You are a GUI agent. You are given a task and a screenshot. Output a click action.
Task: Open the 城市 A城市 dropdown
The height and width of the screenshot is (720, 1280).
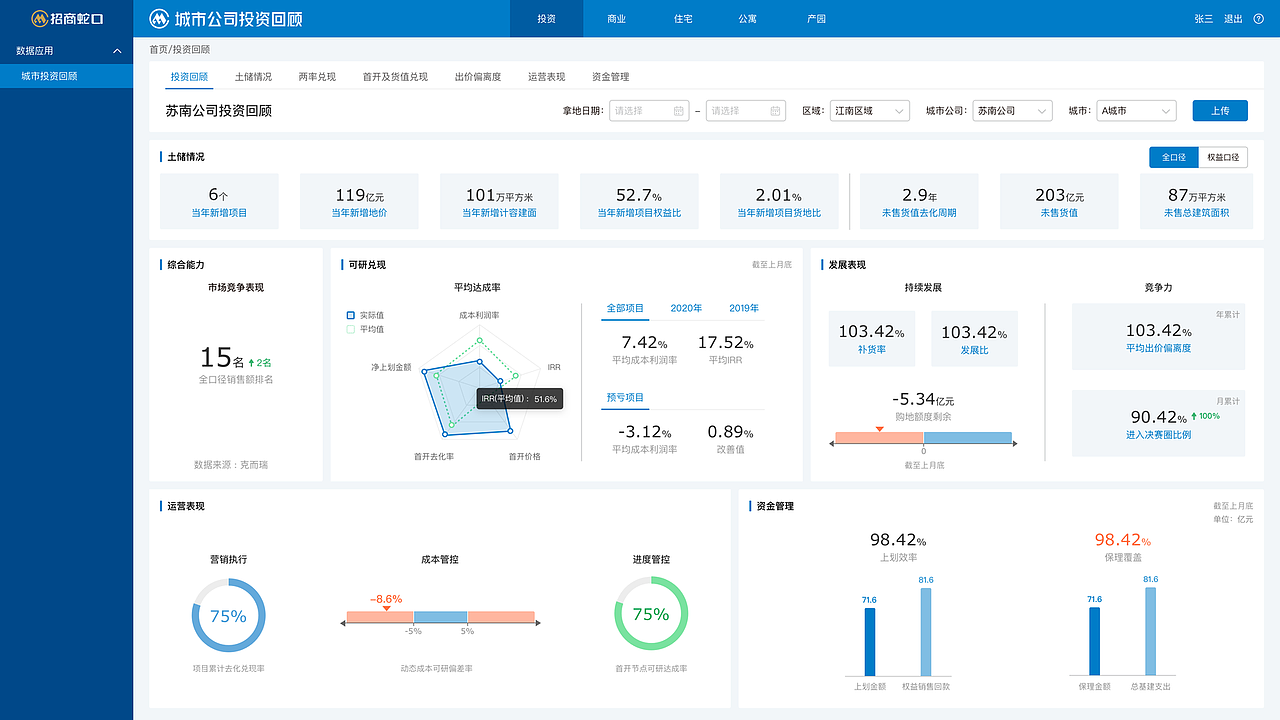click(x=1136, y=111)
